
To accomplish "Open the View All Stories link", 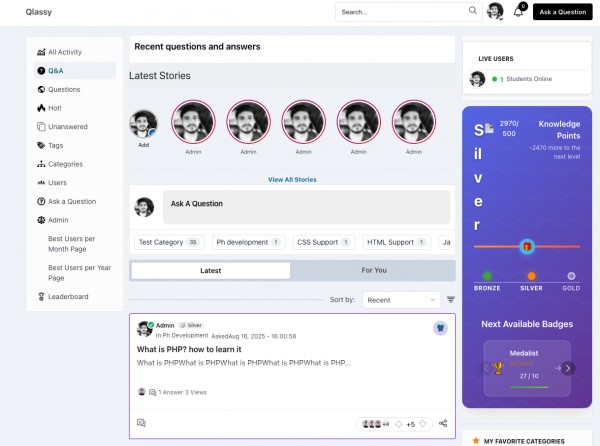I will 292,179.
